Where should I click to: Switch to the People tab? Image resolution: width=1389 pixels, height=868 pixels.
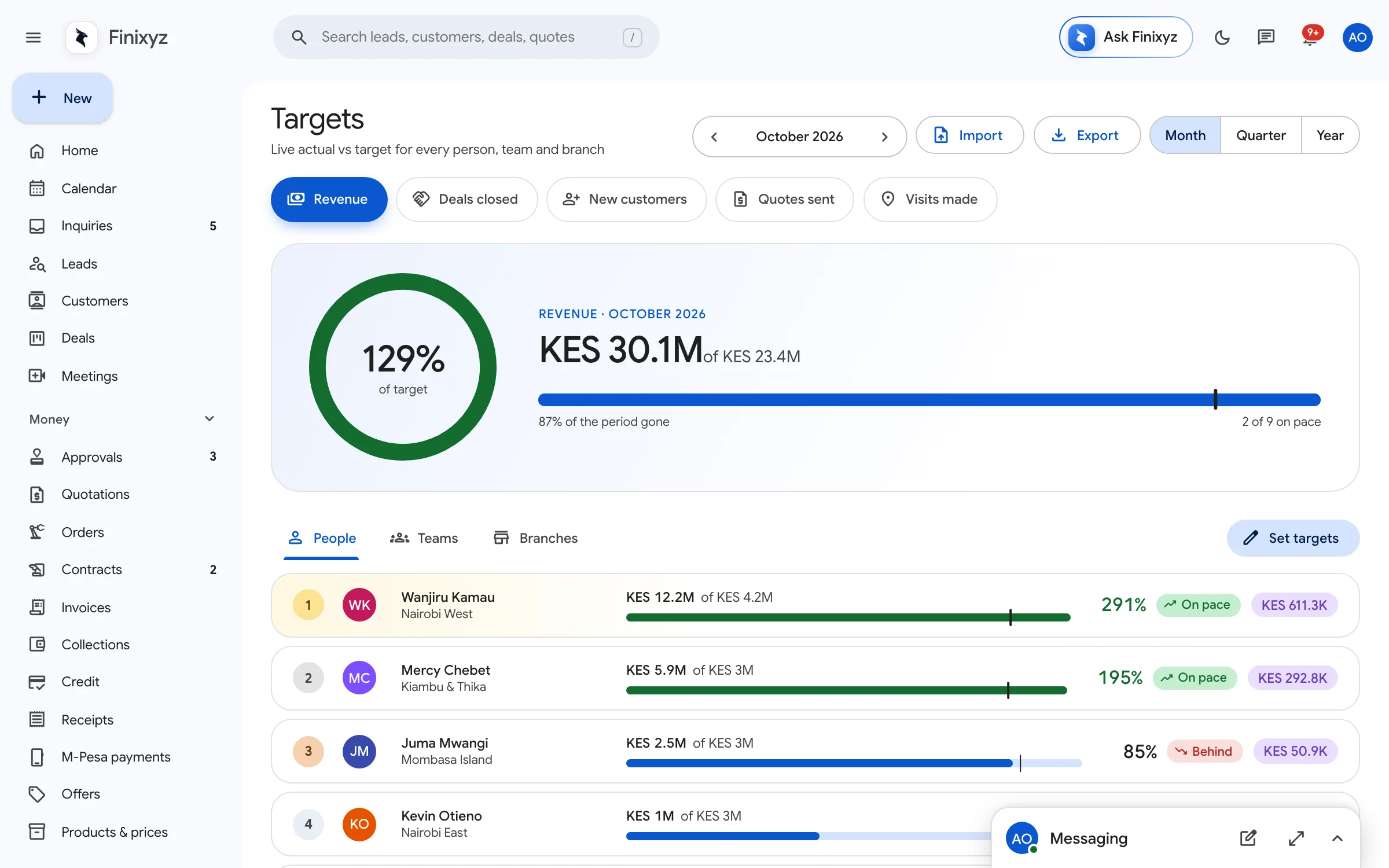(322, 538)
